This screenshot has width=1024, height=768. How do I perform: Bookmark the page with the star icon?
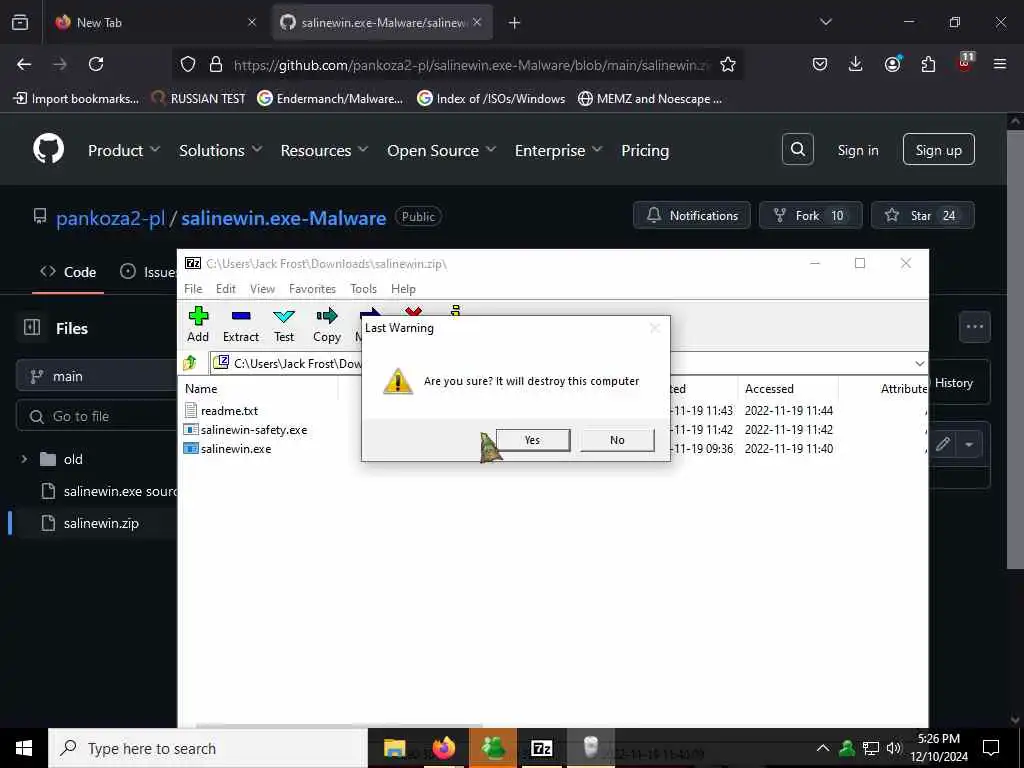(x=728, y=64)
